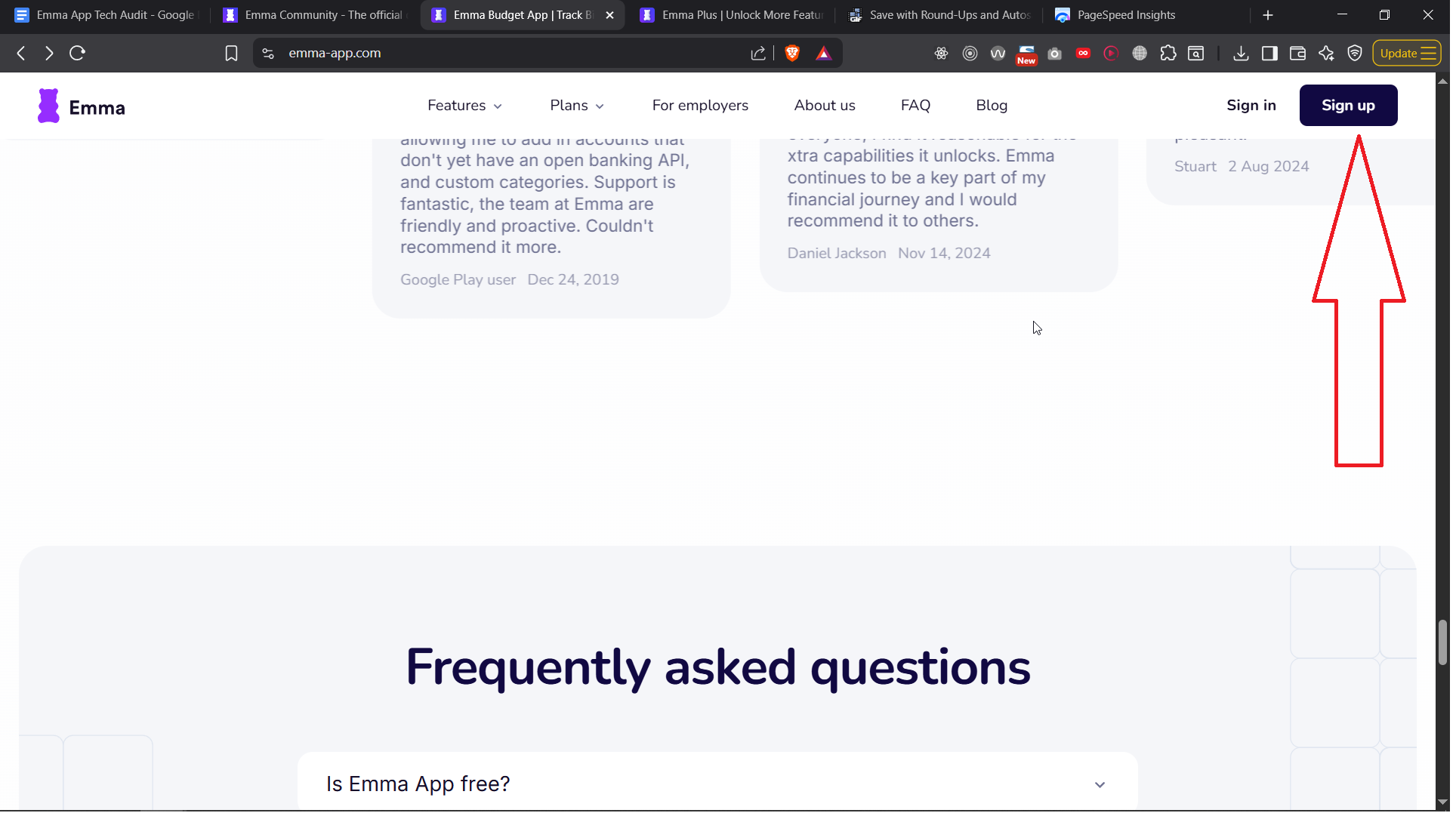Click the camera screenshot extension icon

point(1055,53)
